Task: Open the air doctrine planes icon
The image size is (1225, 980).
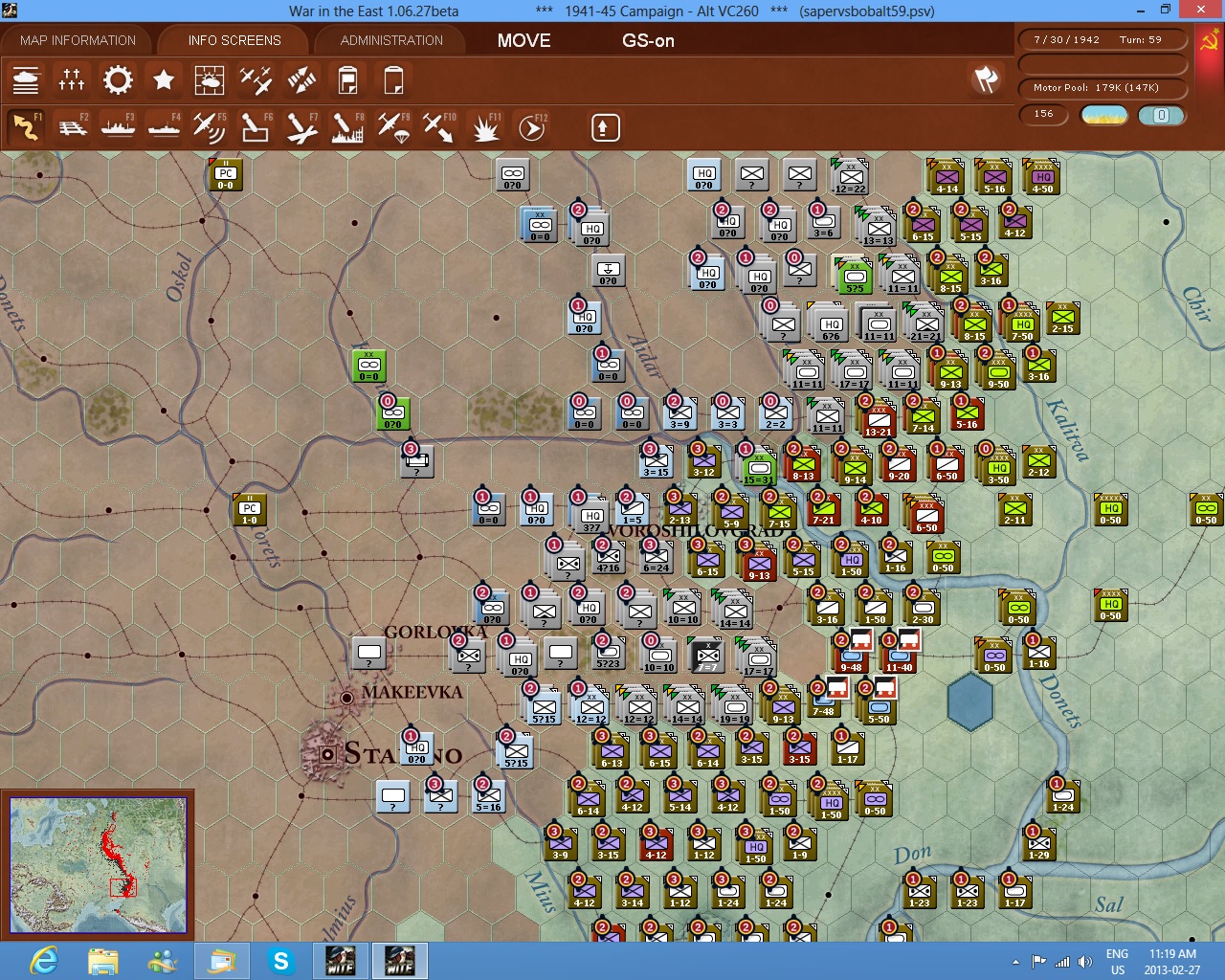Action: tap(256, 79)
